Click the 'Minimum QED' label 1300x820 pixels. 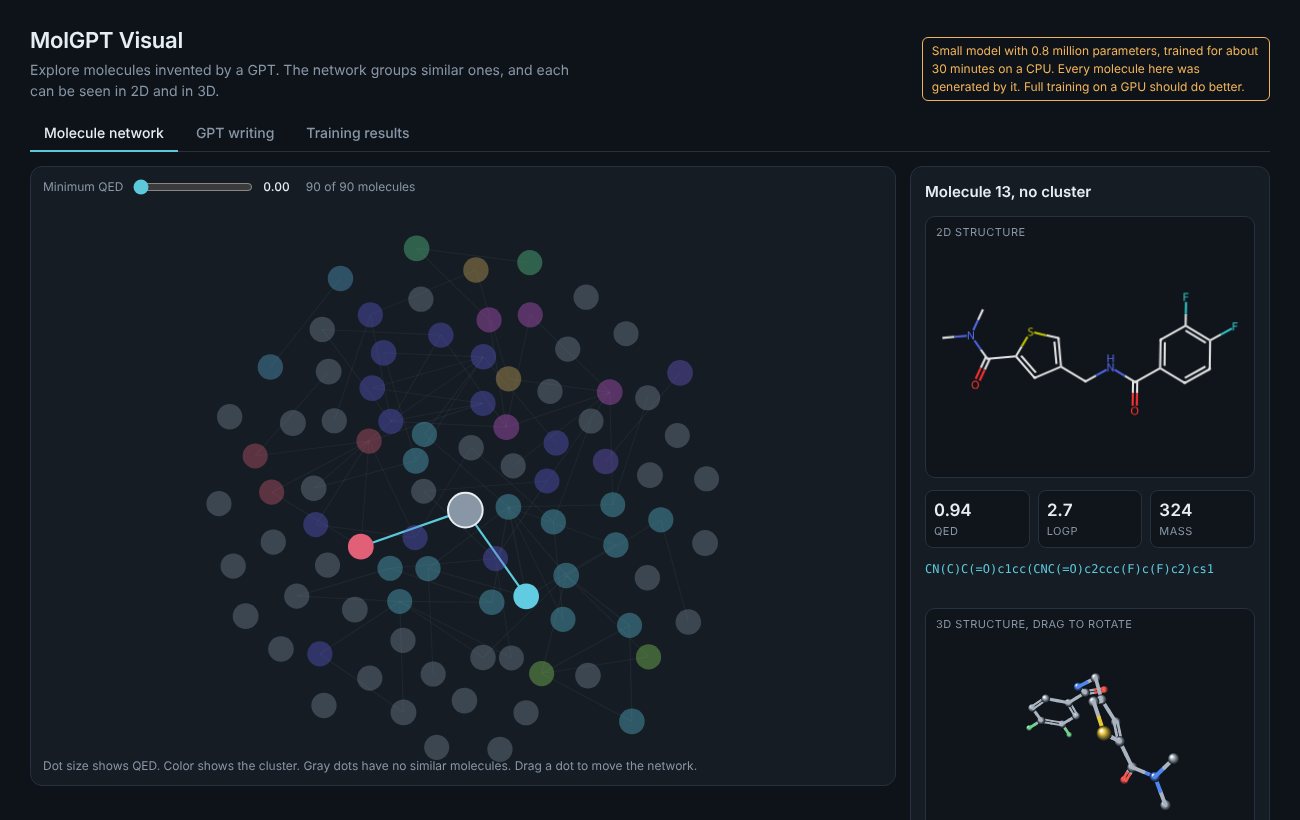pos(83,187)
